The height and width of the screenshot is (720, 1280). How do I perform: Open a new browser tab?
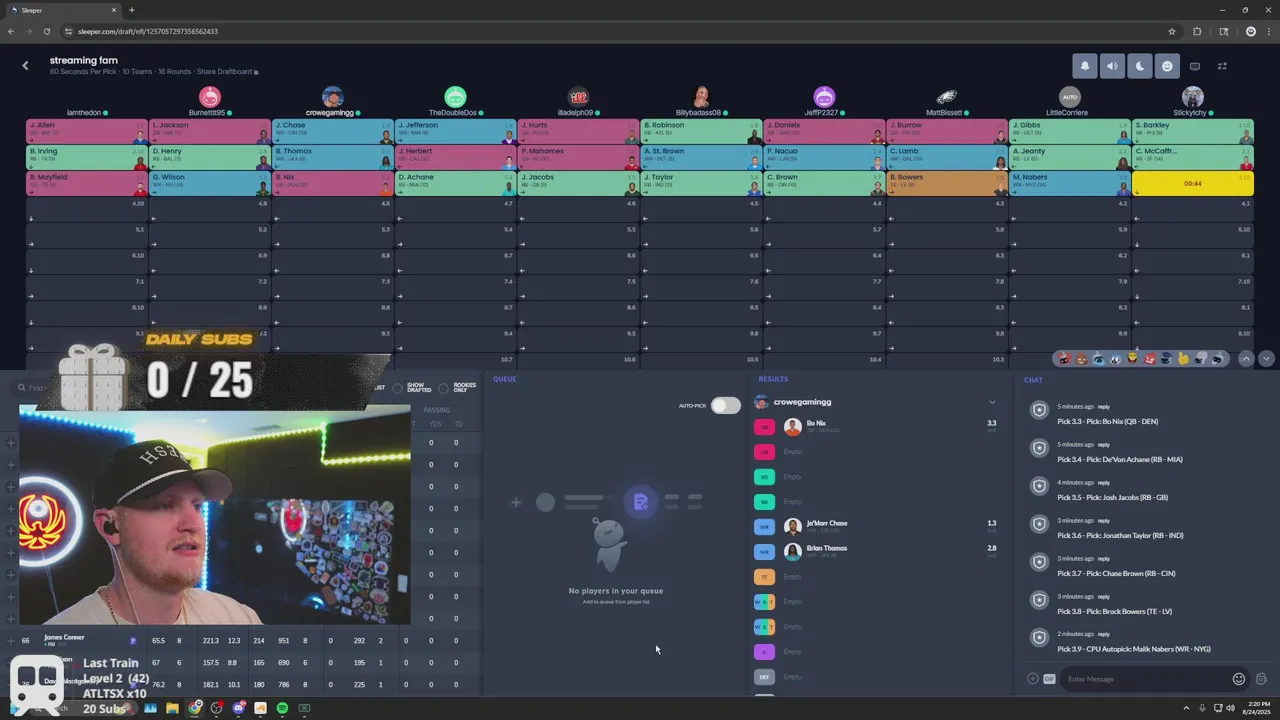pyautogui.click(x=131, y=10)
